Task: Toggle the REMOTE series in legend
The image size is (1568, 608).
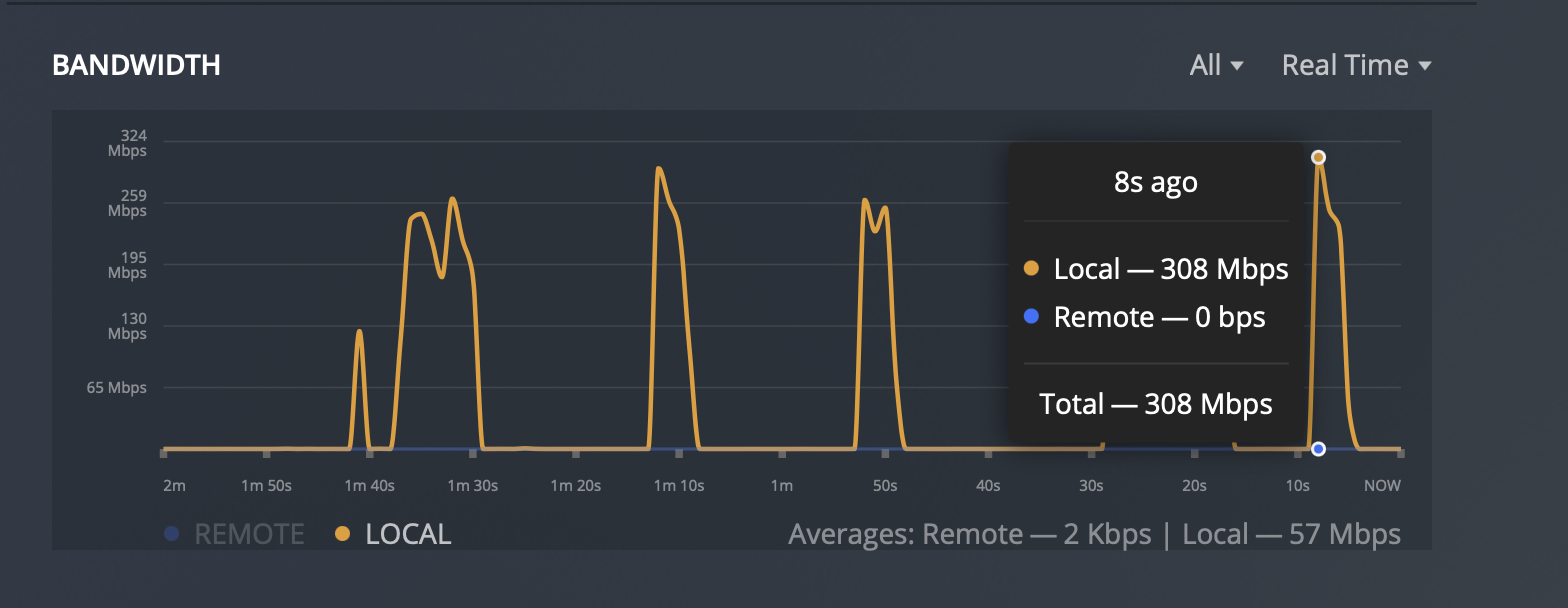Action: [x=235, y=534]
